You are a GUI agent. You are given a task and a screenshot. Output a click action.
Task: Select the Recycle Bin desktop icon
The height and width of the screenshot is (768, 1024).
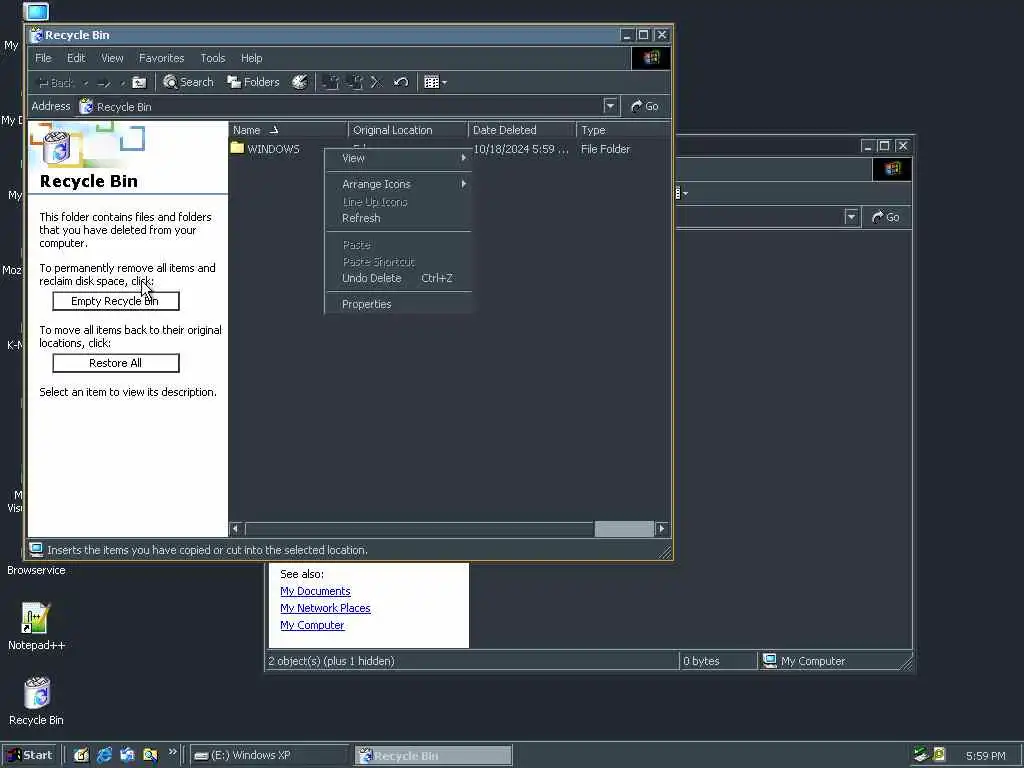coord(36,701)
